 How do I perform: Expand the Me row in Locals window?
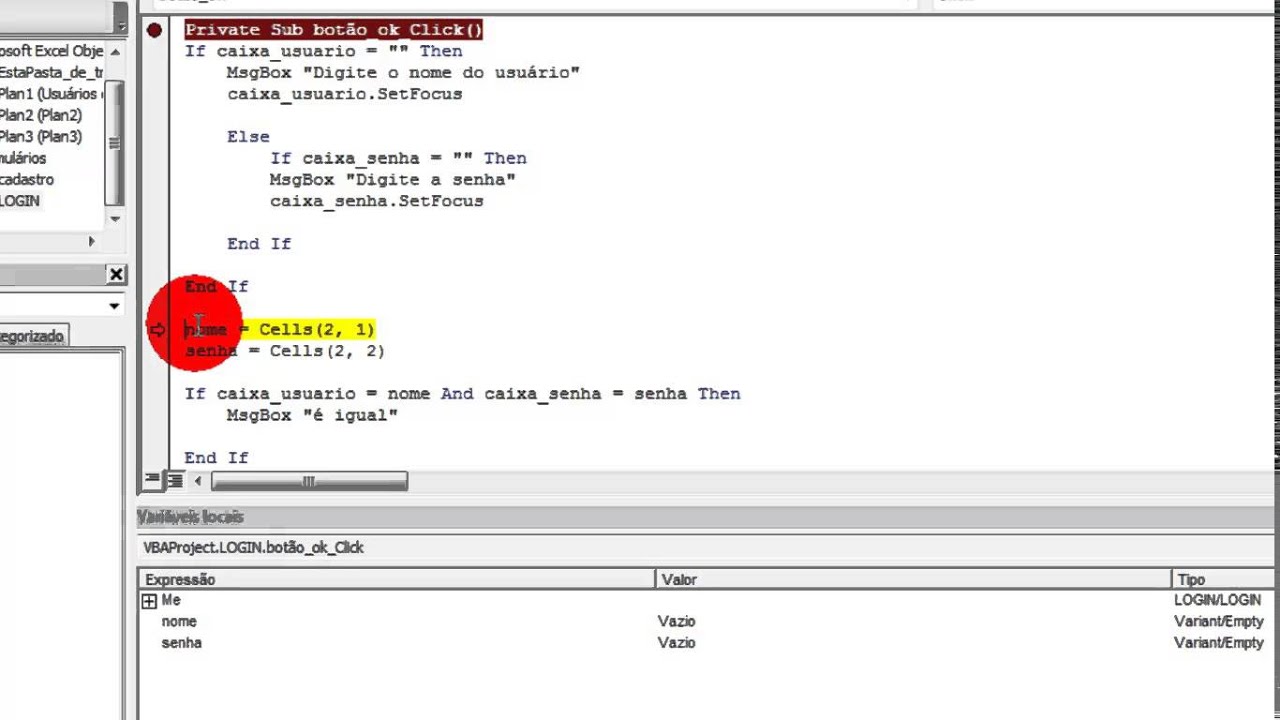(x=149, y=601)
